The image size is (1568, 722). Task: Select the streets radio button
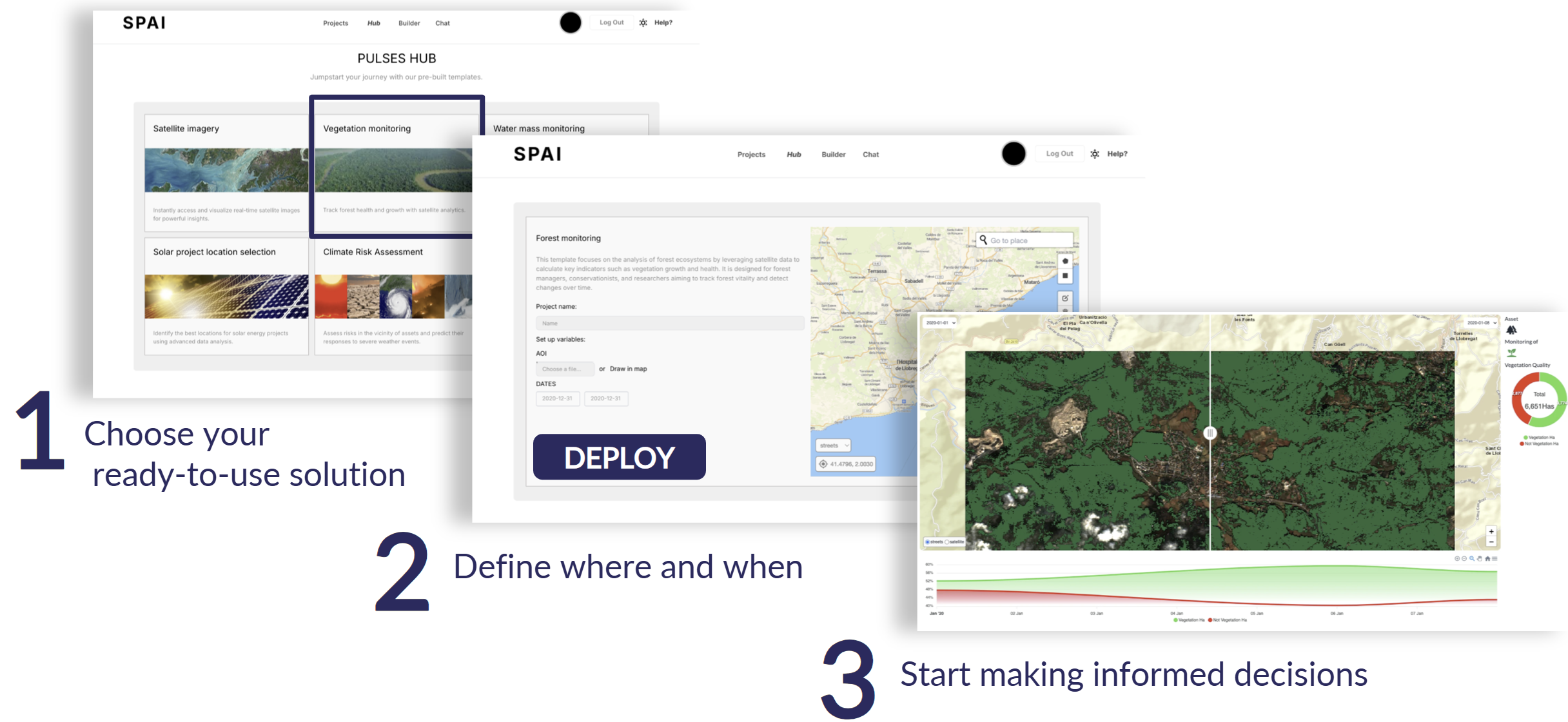point(928,541)
